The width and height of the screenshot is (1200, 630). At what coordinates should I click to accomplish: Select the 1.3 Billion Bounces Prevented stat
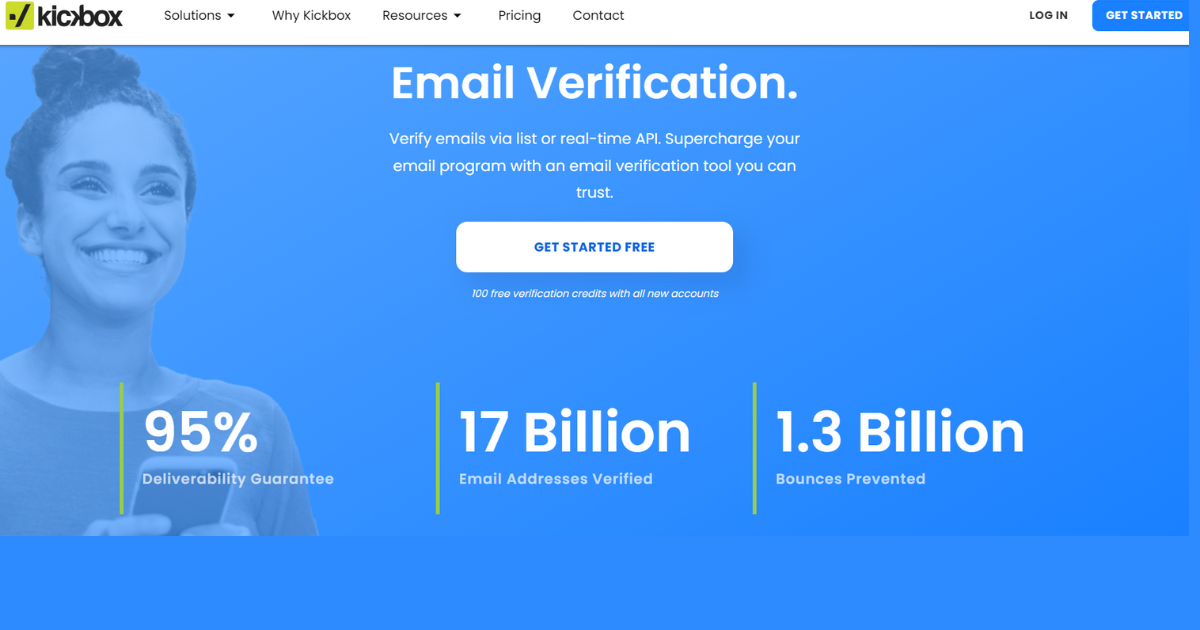coord(900,447)
